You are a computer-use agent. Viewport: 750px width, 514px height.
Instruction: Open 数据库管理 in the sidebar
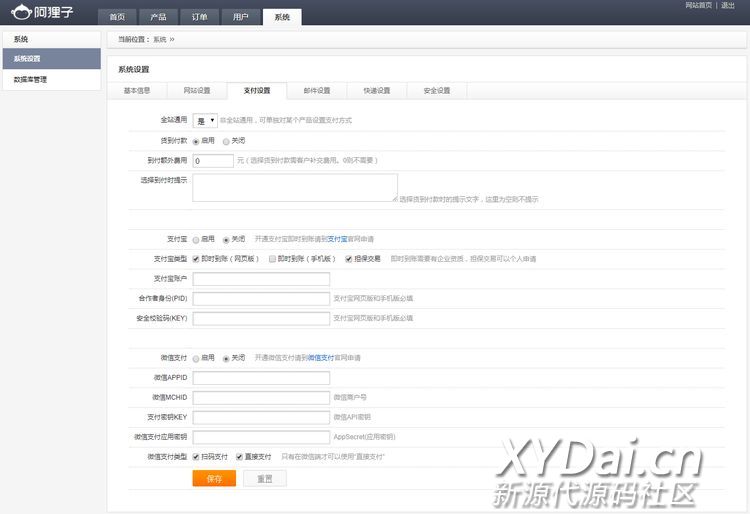click(x=52, y=80)
